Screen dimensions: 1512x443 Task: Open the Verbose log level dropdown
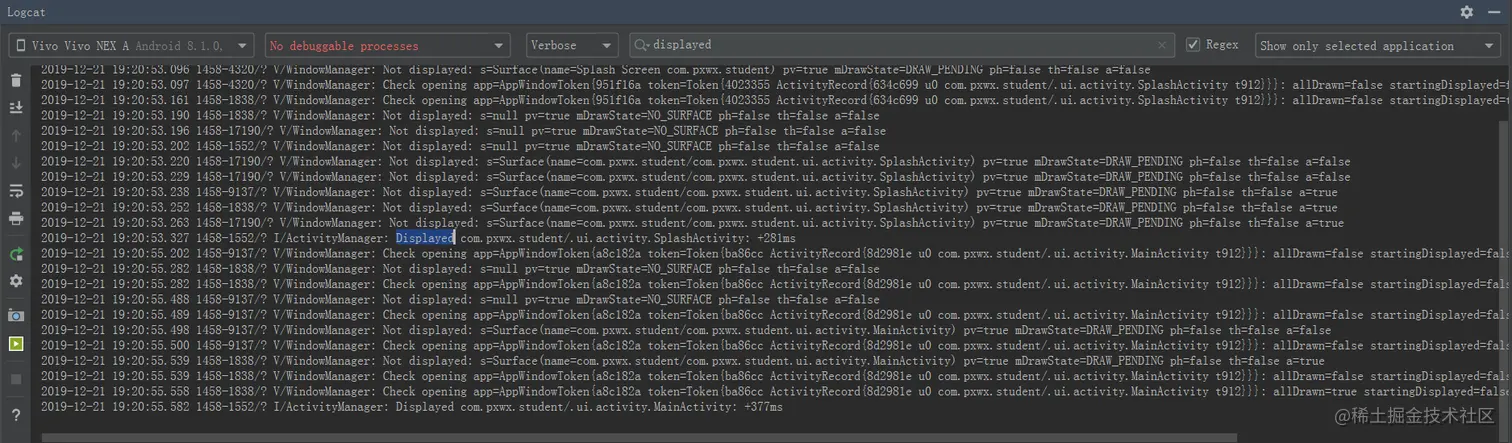(573, 45)
